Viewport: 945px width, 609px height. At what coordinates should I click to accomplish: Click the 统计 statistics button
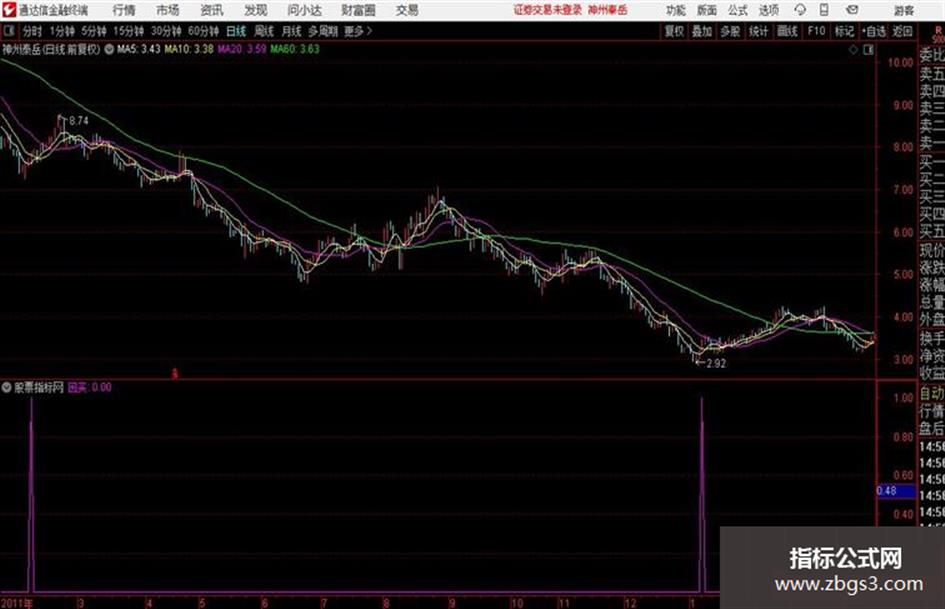tap(758, 31)
